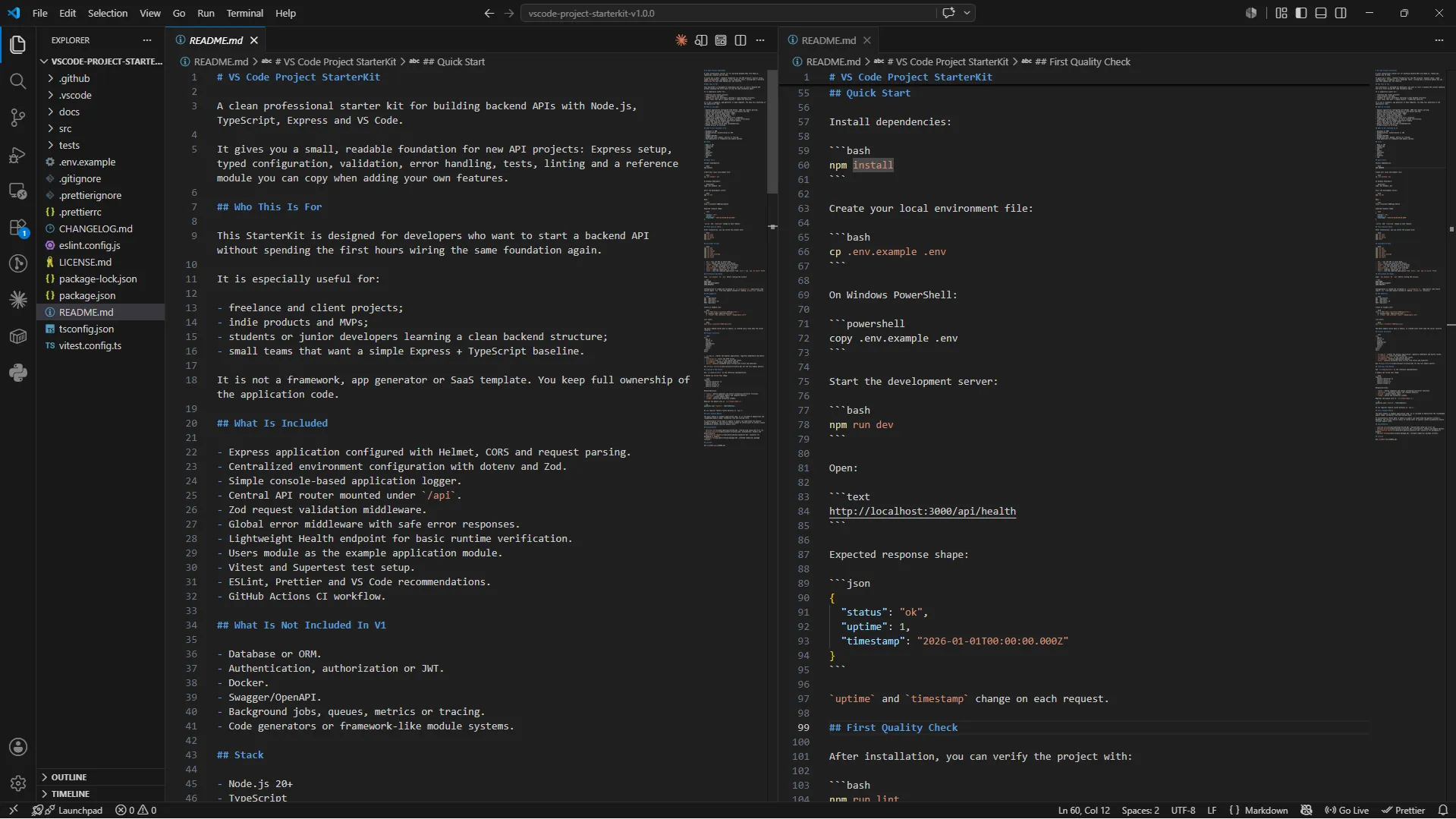The image size is (1456, 819).
Task: Open the Explorer view in activity bar
Action: (x=17, y=45)
